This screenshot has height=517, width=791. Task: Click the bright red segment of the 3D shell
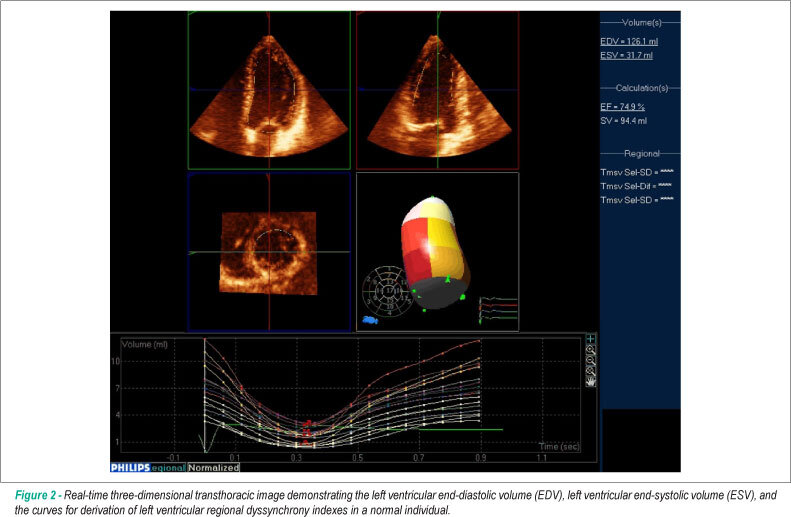[x=414, y=236]
